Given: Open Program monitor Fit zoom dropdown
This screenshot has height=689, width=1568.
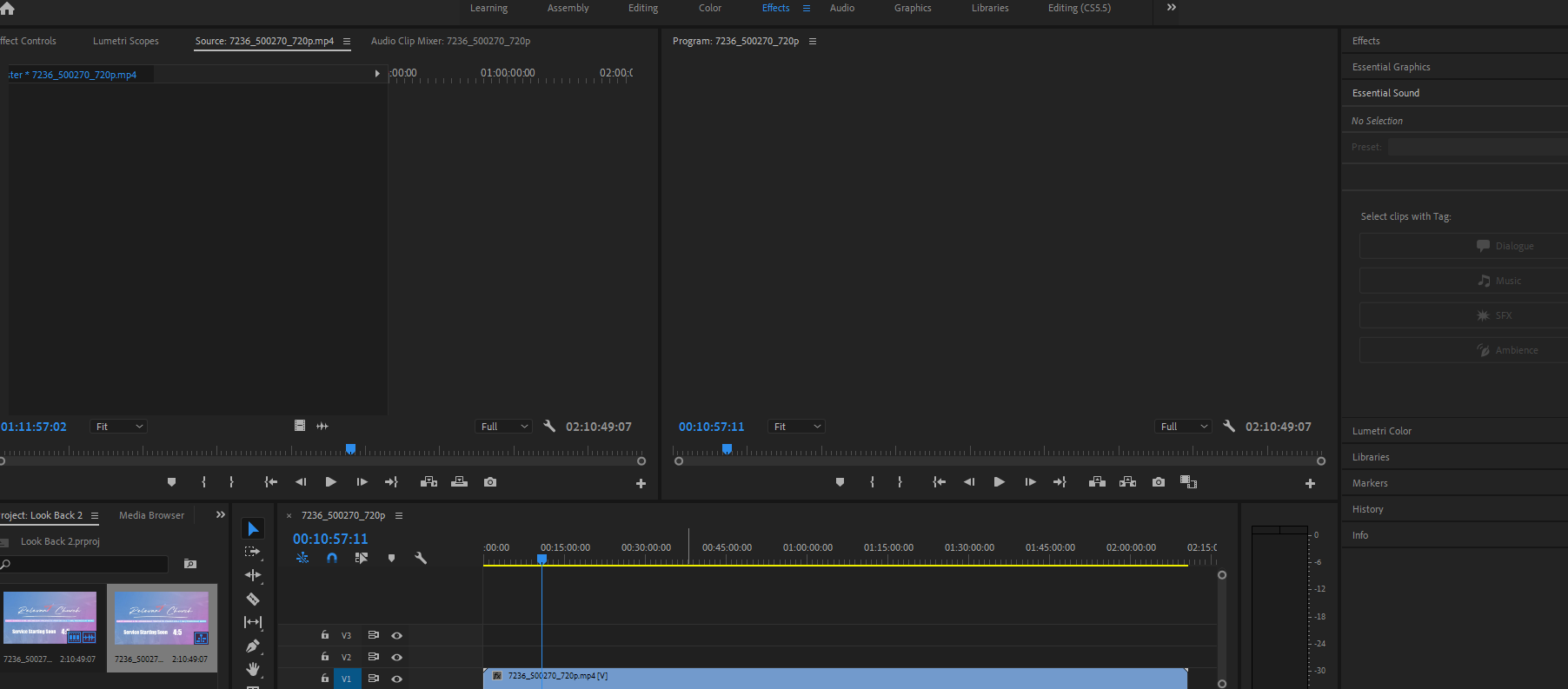Looking at the screenshot, I should click(797, 427).
